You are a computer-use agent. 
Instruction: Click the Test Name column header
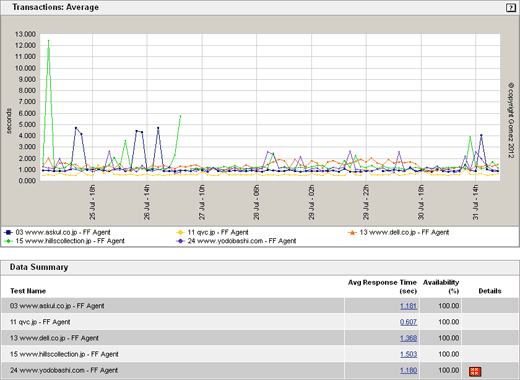point(28,291)
